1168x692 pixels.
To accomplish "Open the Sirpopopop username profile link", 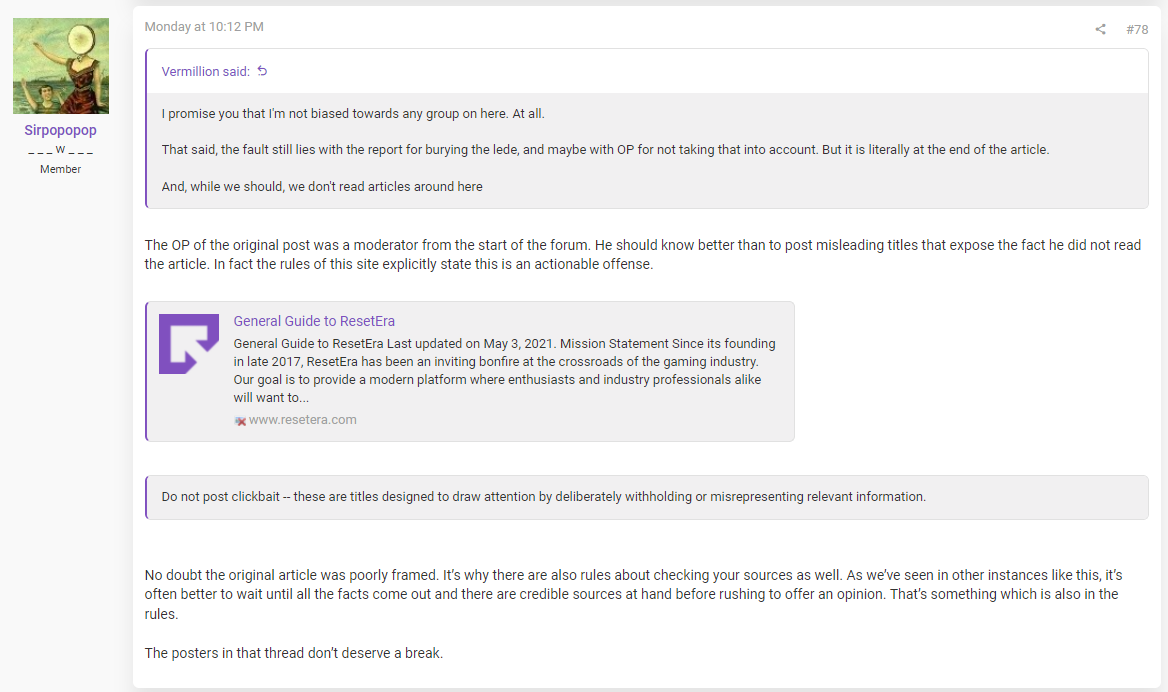I will click(60, 130).
